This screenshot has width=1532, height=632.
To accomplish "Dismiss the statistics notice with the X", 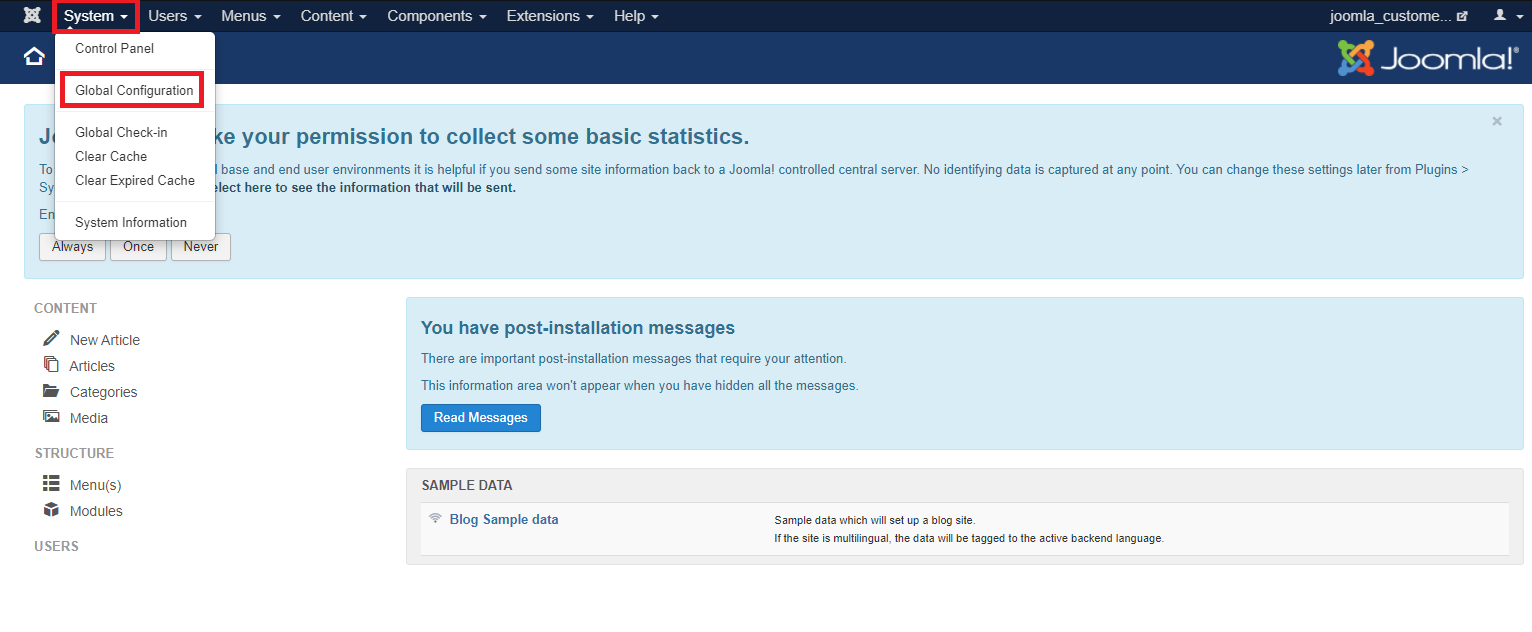I will point(1496,121).
